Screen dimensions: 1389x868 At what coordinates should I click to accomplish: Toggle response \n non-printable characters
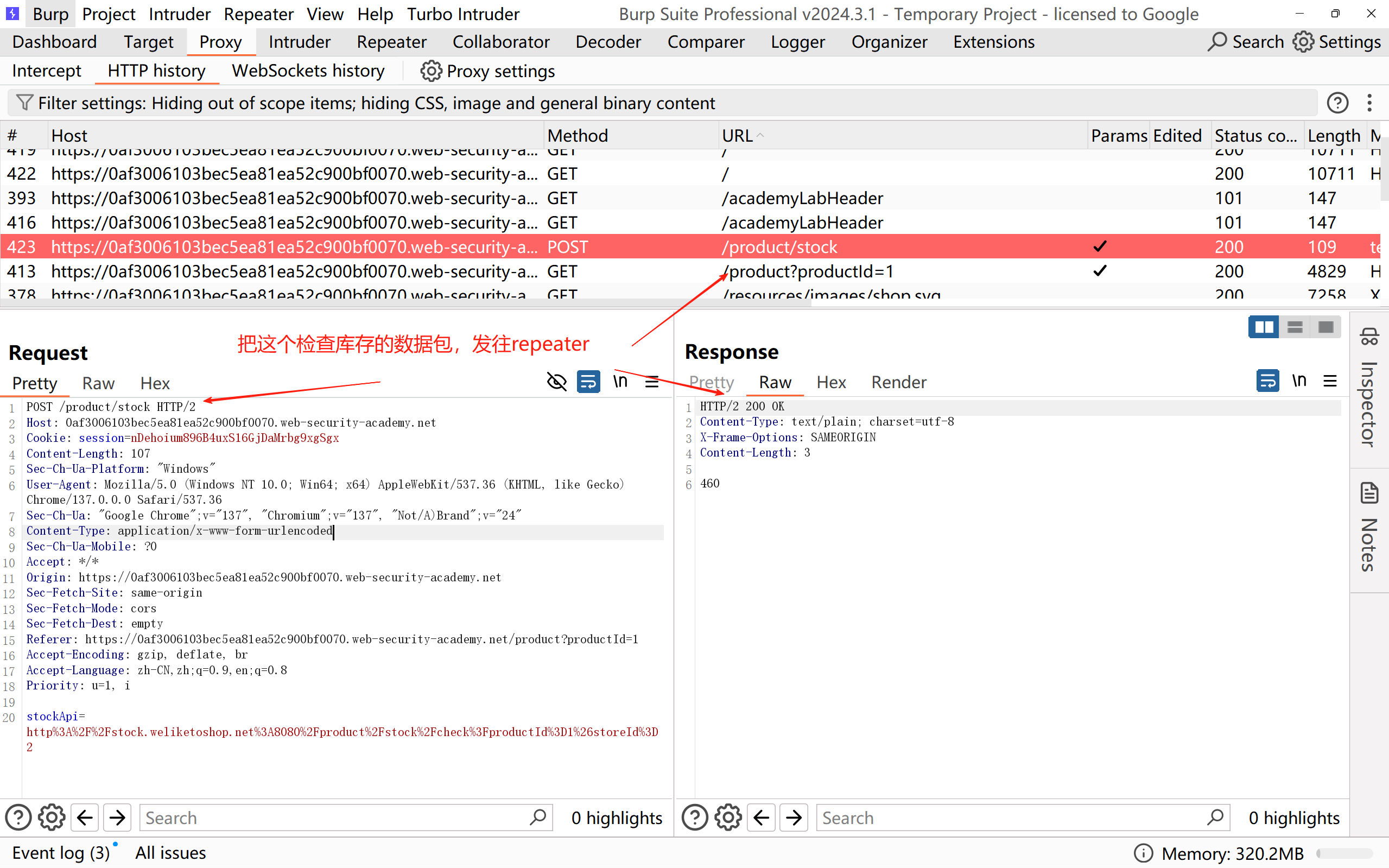1299,381
